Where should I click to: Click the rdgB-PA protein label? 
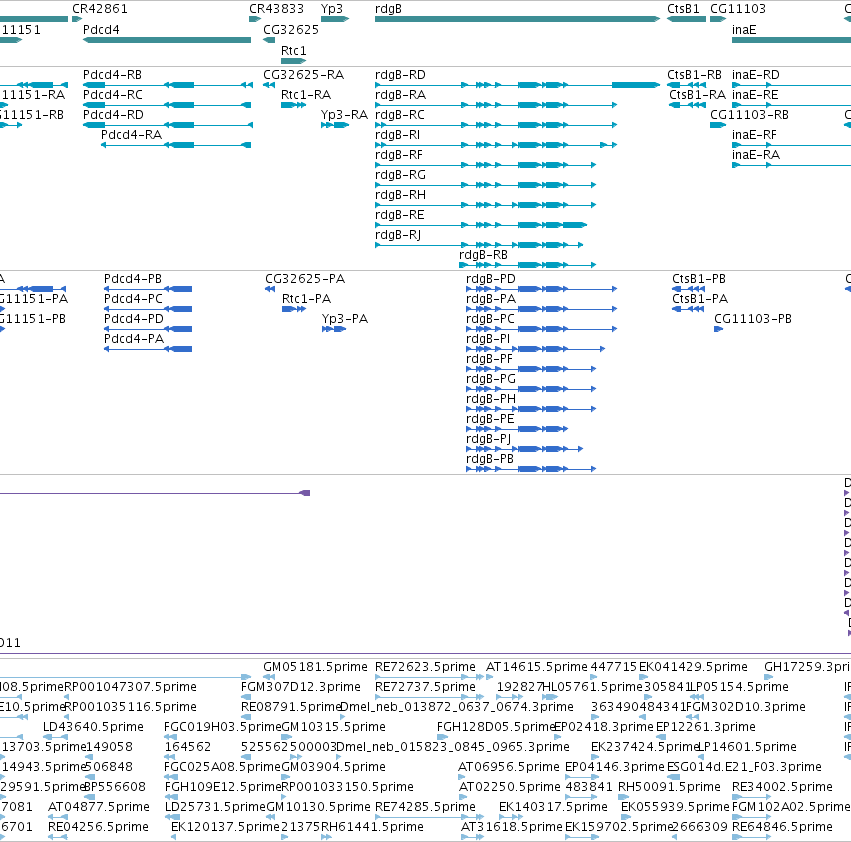click(491, 299)
